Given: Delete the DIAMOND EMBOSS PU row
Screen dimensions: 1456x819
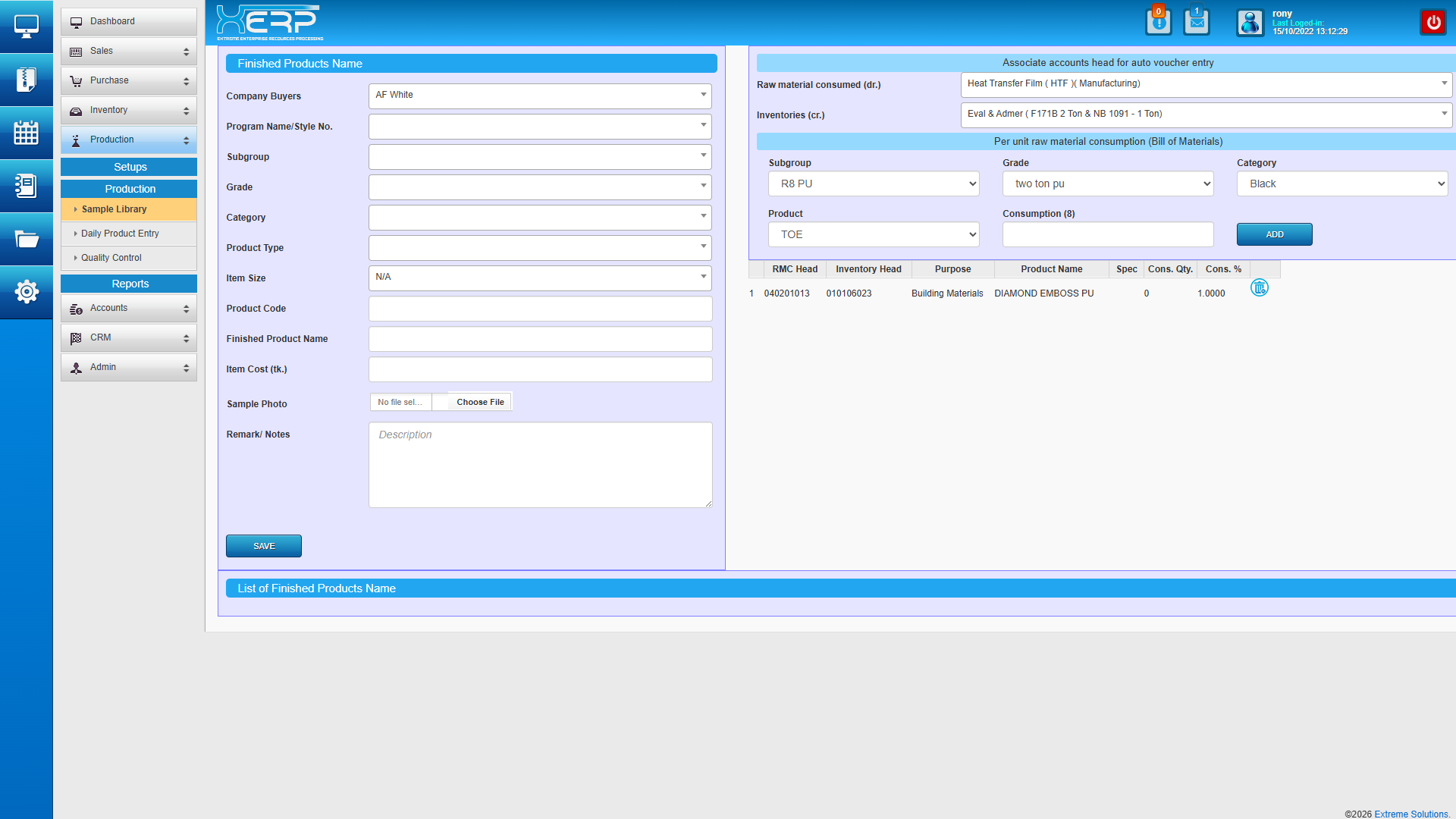Looking at the screenshot, I should [x=1259, y=288].
